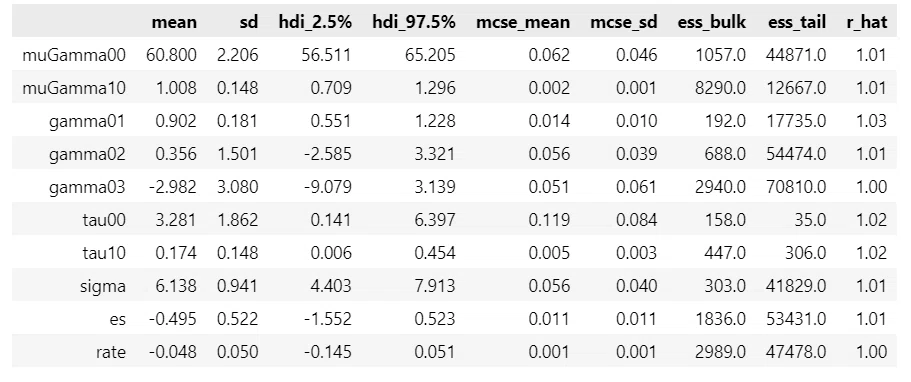This screenshot has width=911, height=382.
Task: Click the sd column header
Action: (248, 22)
